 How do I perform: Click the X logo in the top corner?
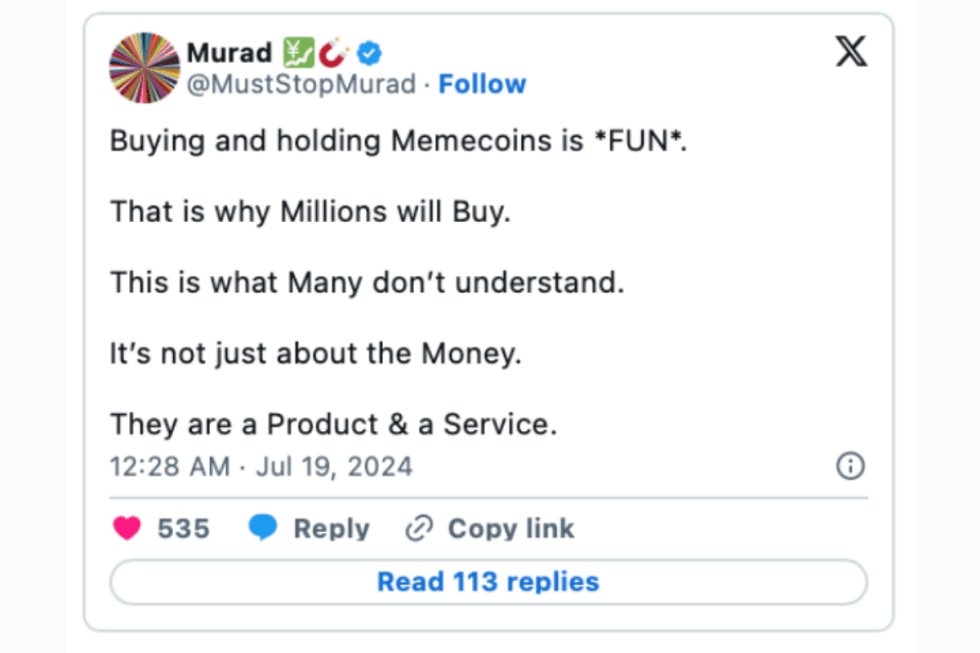click(850, 52)
